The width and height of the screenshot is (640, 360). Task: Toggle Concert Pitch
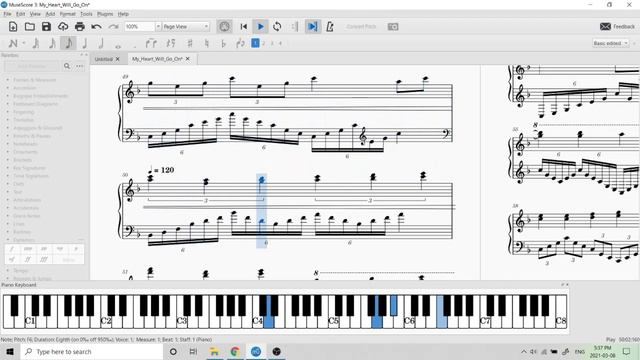[x=361, y=27]
